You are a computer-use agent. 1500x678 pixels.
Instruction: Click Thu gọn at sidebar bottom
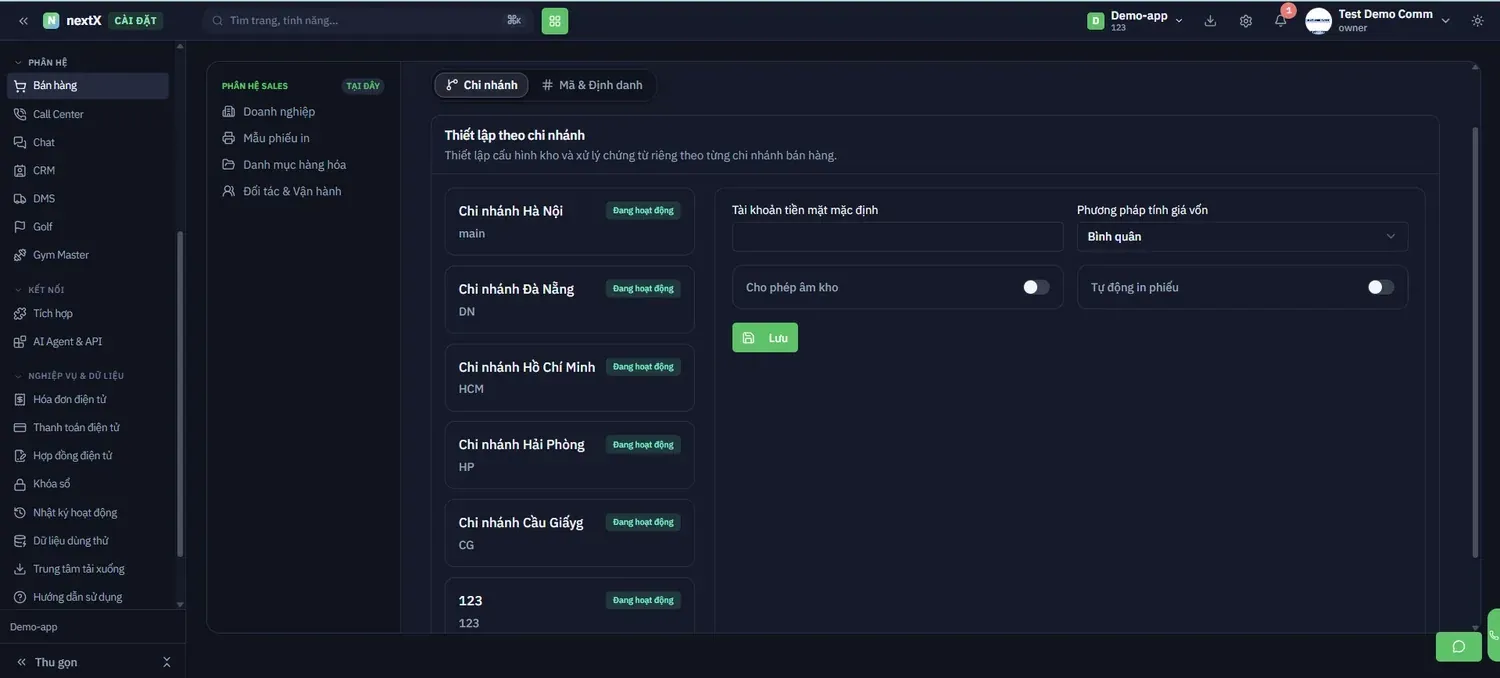tap(56, 662)
